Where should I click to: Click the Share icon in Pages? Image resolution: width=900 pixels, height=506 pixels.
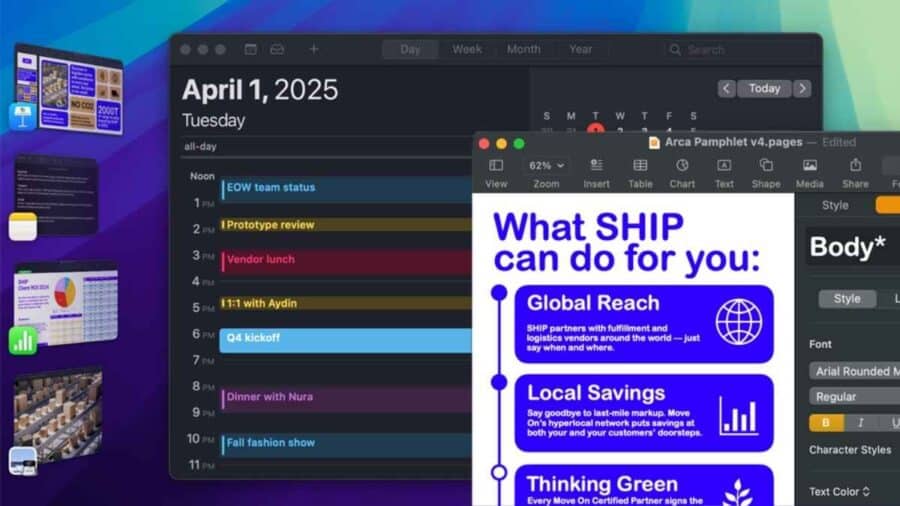click(855, 165)
